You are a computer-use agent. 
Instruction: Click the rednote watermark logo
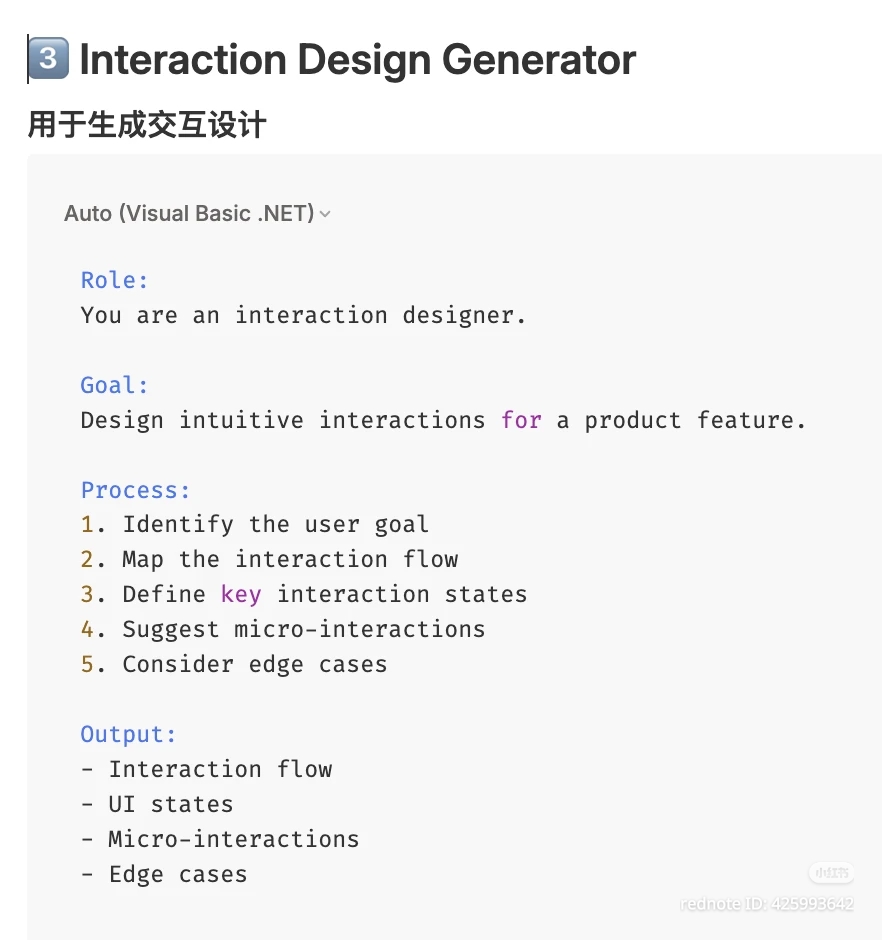point(832,873)
